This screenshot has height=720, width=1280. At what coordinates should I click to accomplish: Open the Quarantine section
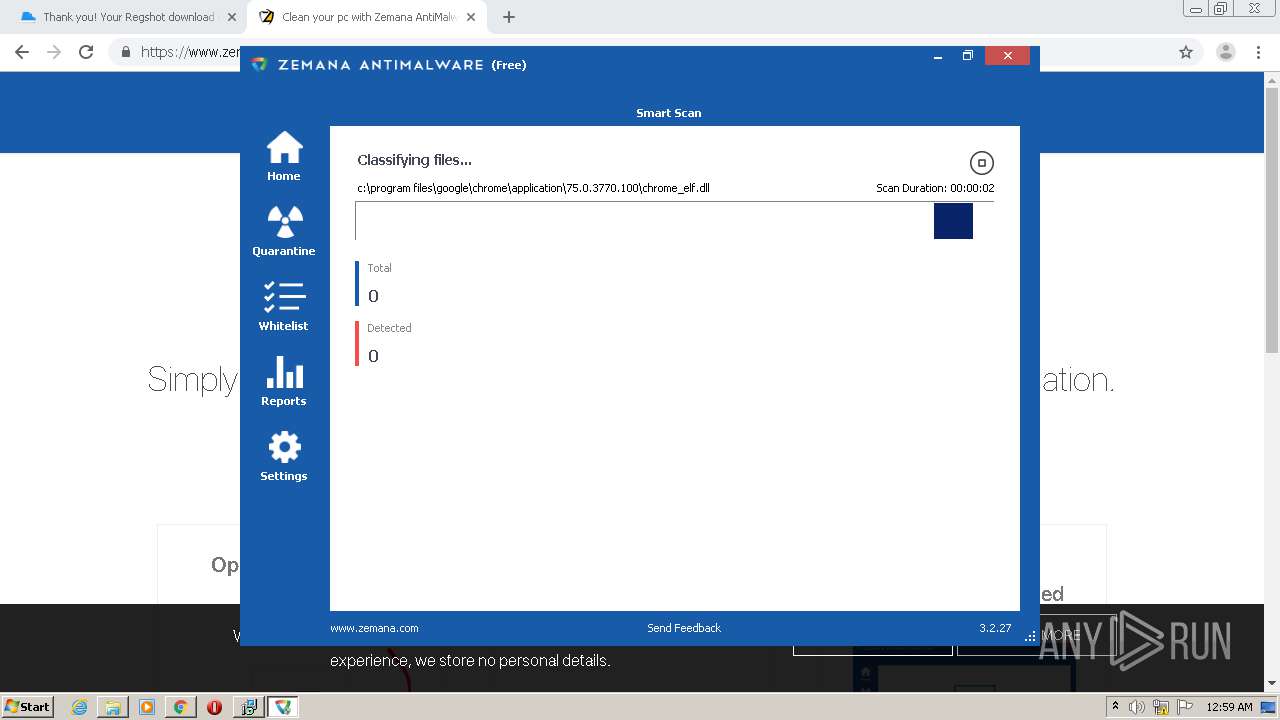click(284, 232)
